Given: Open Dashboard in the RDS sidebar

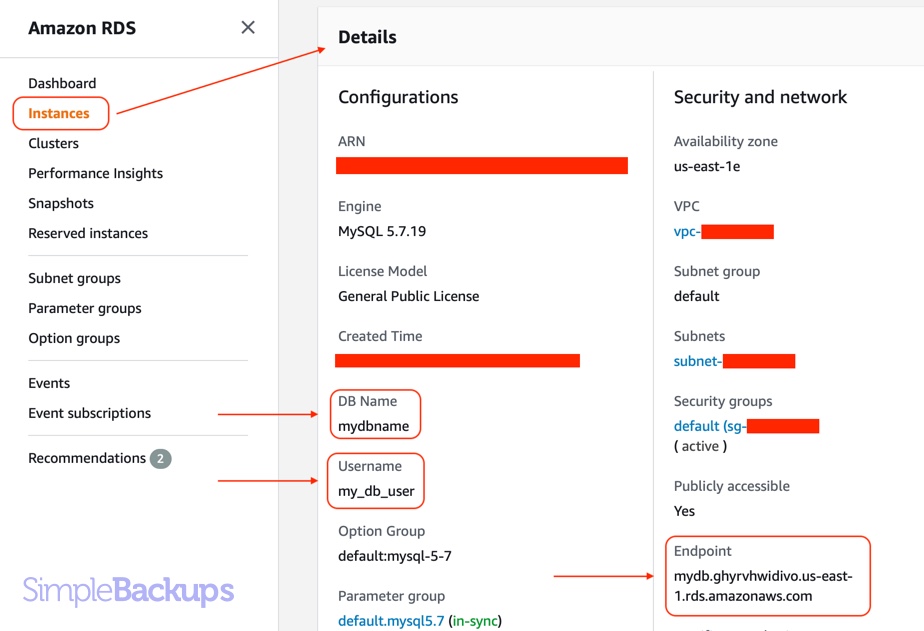Looking at the screenshot, I should [x=62, y=84].
